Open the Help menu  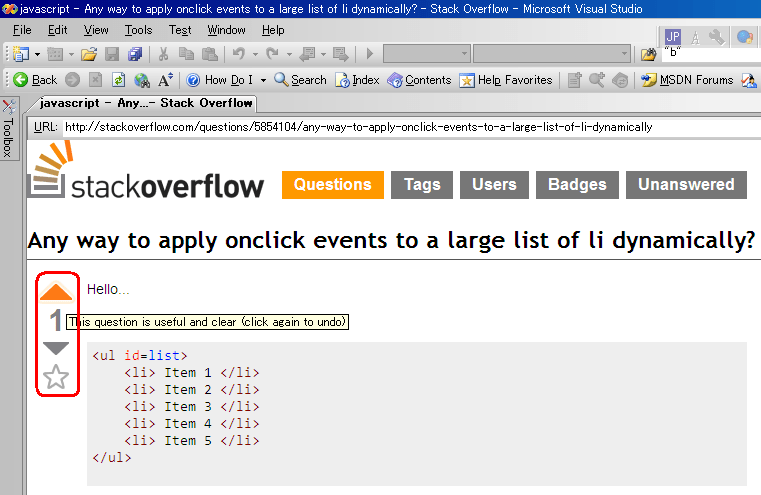[273, 30]
